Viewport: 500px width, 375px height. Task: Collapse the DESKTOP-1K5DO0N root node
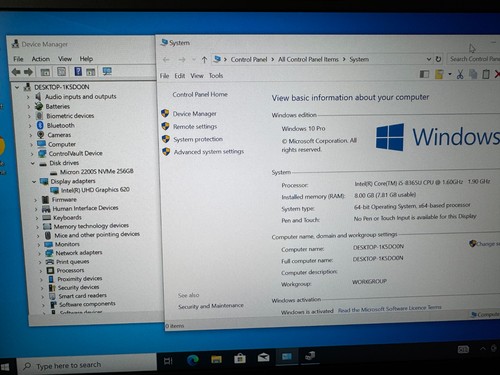click(17, 87)
